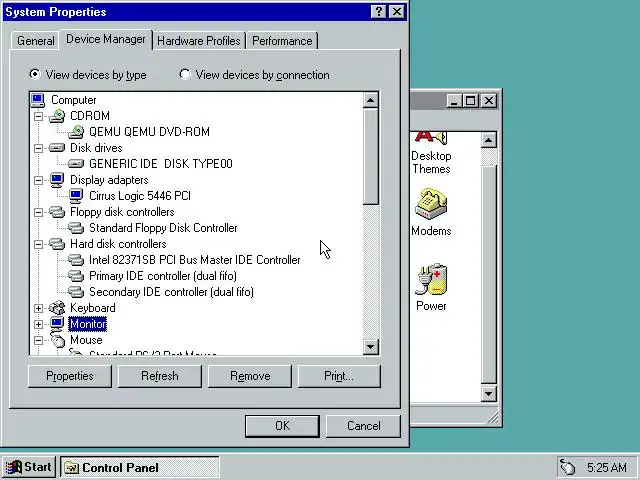
Task: Click the Control Panel window scrollbar thumb
Action: pos(489,274)
